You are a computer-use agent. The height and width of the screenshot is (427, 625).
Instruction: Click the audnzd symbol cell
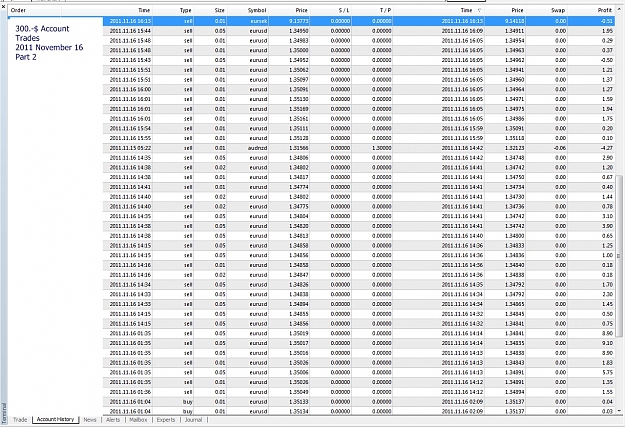click(257, 148)
